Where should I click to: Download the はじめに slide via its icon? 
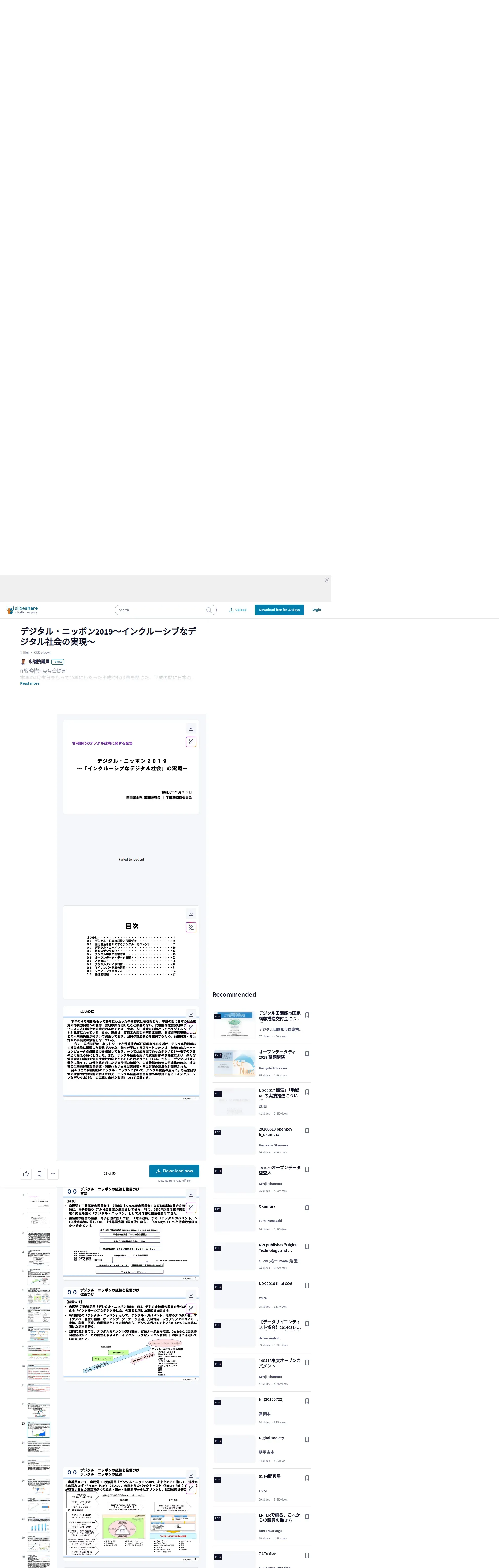click(191, 1014)
